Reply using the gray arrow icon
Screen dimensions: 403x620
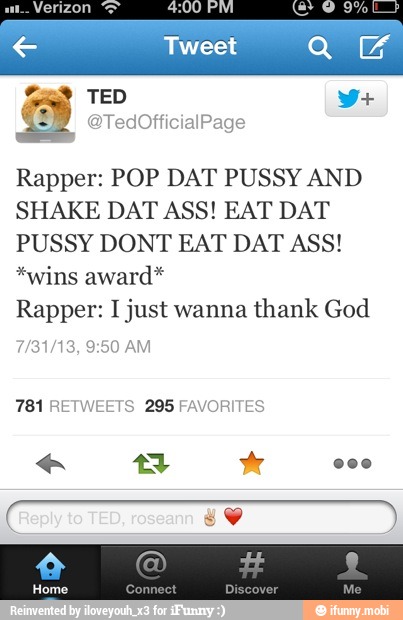pyautogui.click(x=50, y=463)
